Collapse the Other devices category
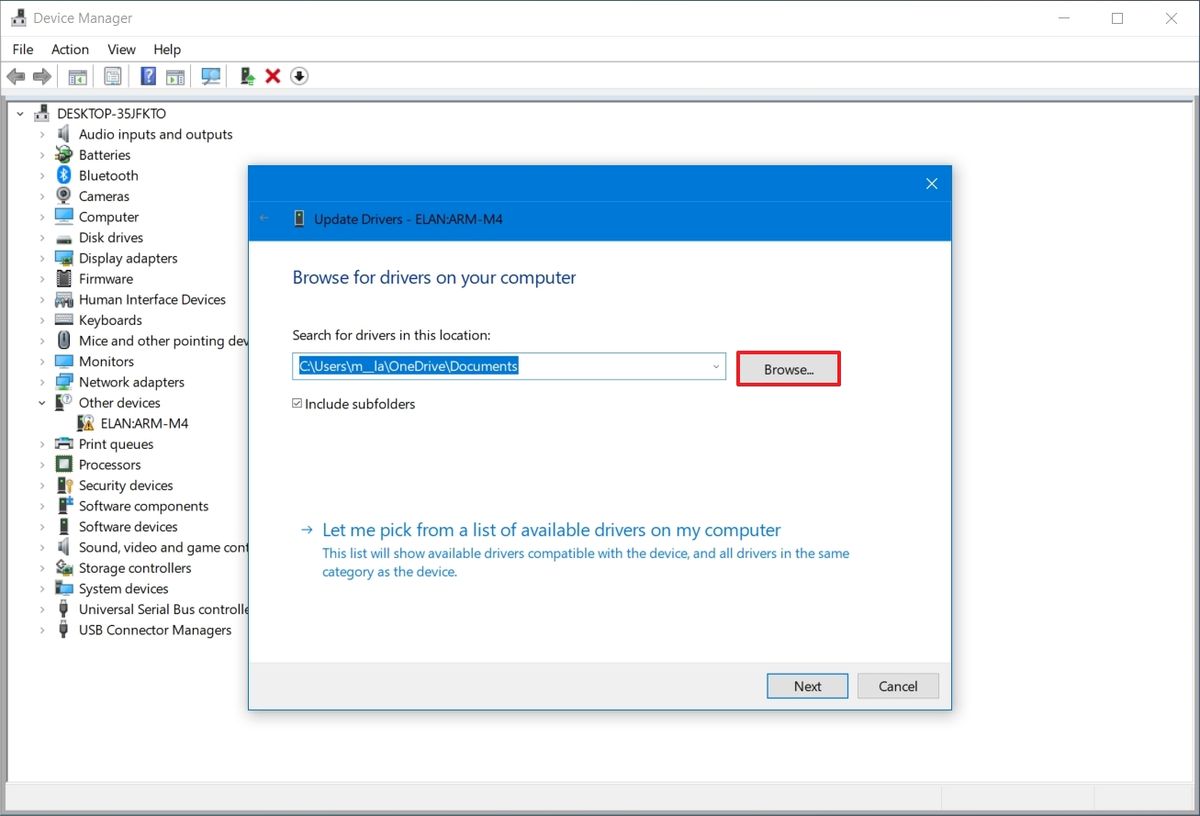This screenshot has height=816, width=1200. coord(42,402)
